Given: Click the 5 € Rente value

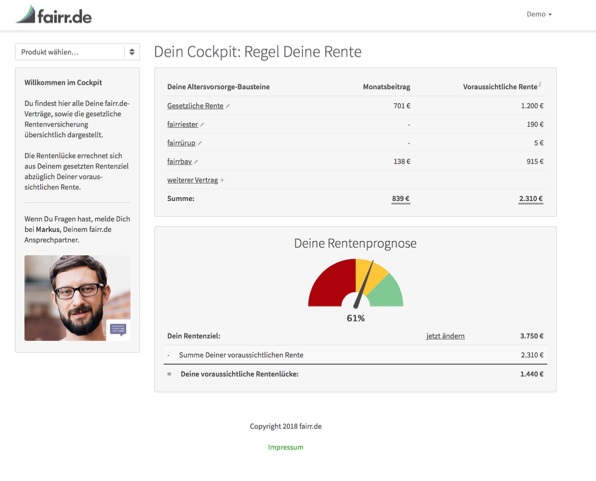Looking at the screenshot, I should point(539,143).
